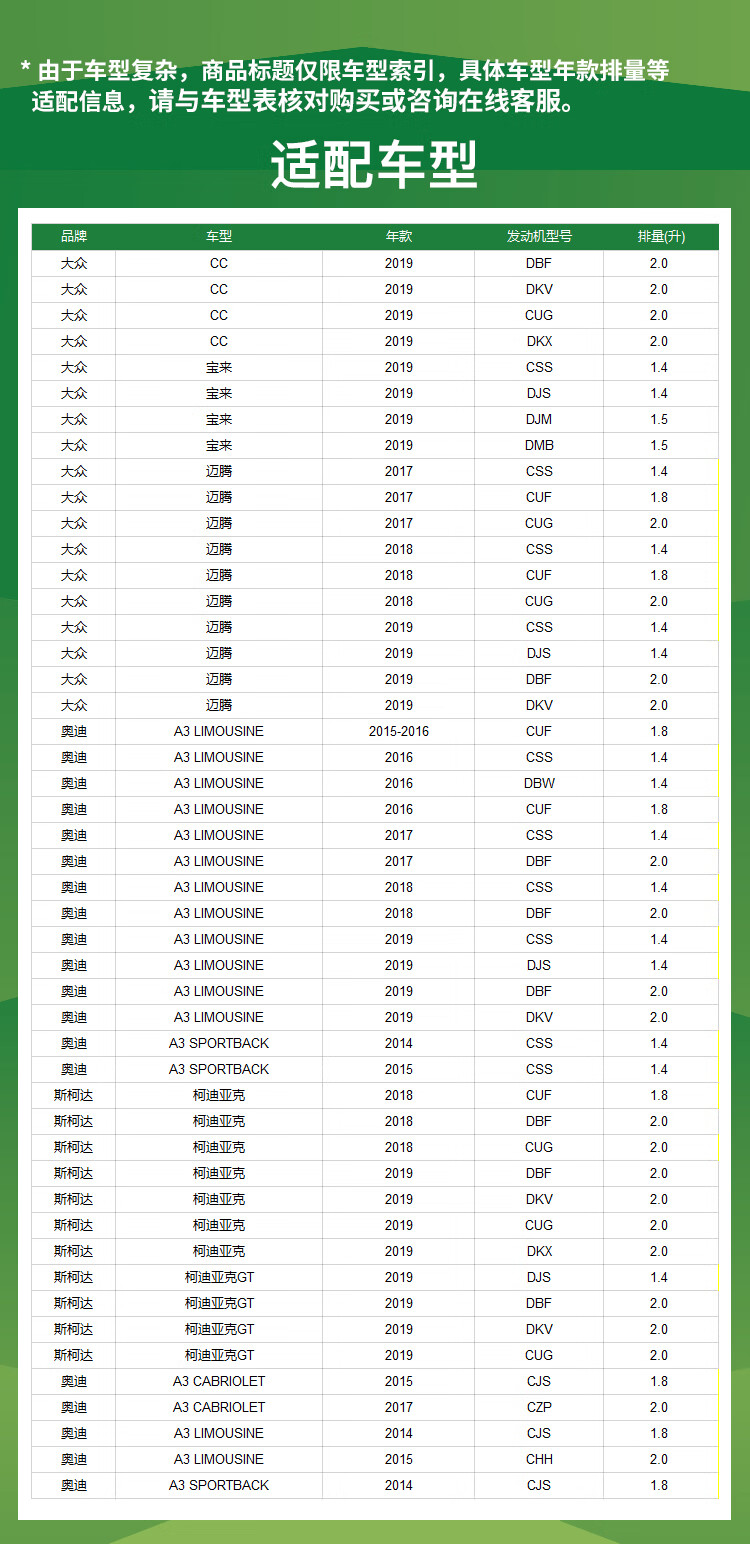Viewport: 750px width, 1544px height.
Task: Click CSS engine in A3 SPORTBACK 2015 row
Action: tap(539, 1069)
